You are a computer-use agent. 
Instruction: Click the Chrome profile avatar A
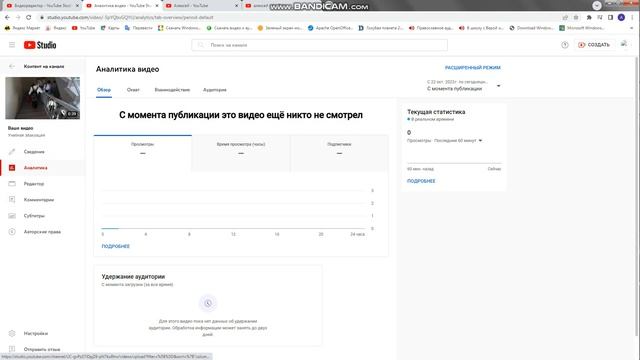621,17
